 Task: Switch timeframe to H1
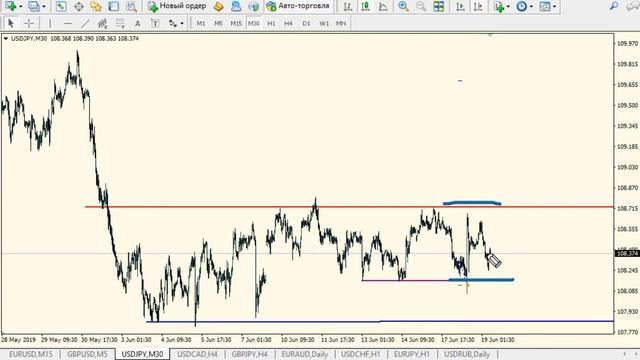[271, 23]
